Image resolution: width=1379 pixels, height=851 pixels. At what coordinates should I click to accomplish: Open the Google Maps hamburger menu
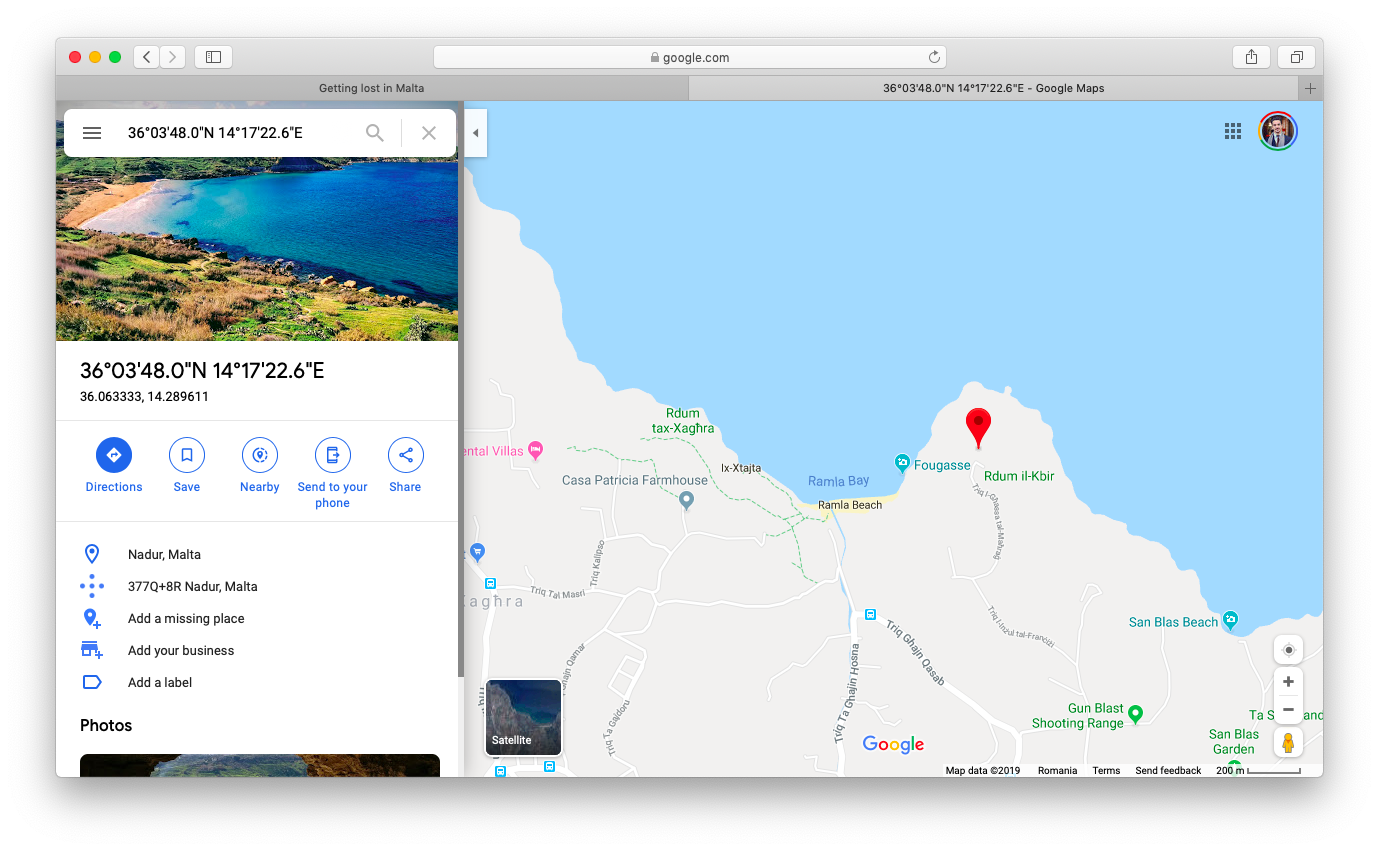(x=92, y=133)
